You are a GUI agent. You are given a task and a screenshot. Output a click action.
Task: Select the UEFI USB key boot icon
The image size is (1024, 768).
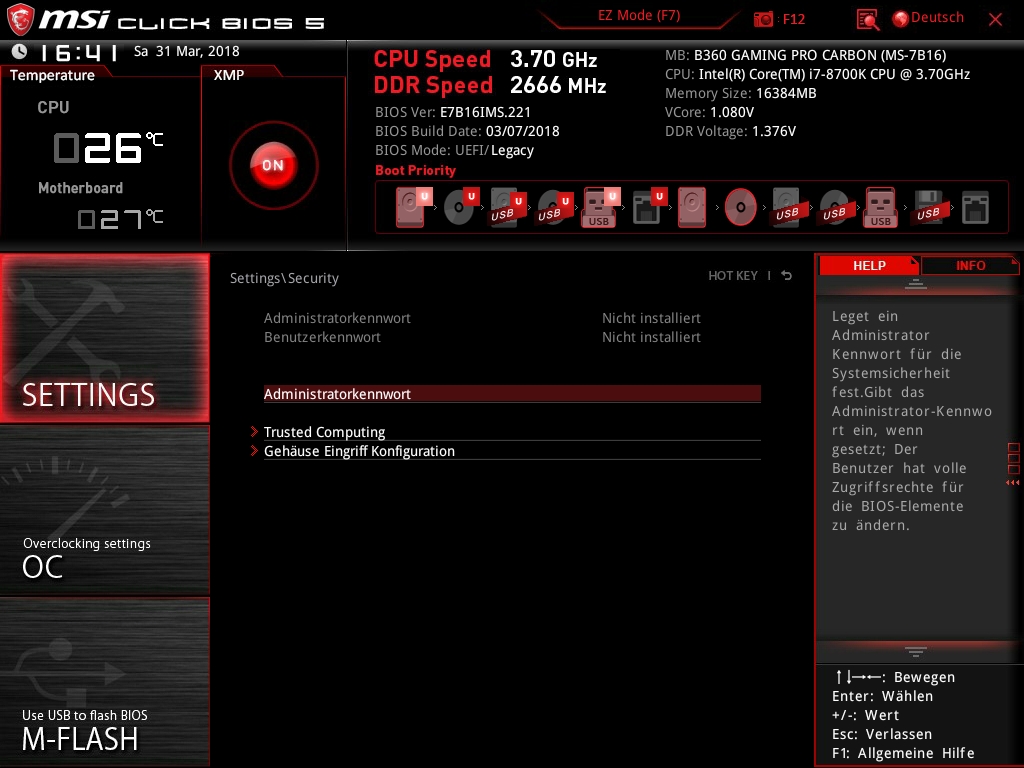(x=600, y=207)
